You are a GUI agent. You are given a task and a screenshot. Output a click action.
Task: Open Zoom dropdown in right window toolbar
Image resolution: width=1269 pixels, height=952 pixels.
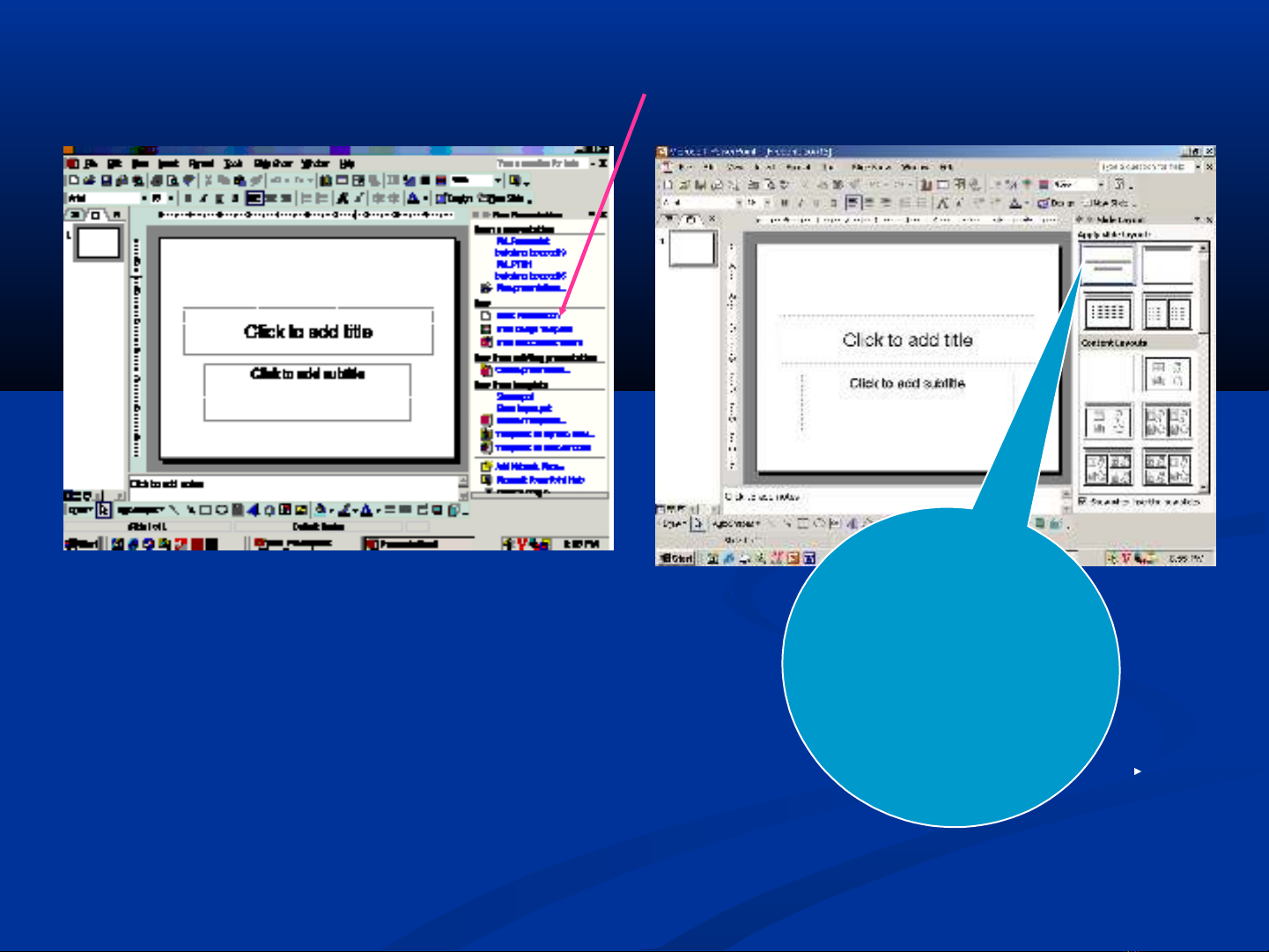click(1100, 185)
